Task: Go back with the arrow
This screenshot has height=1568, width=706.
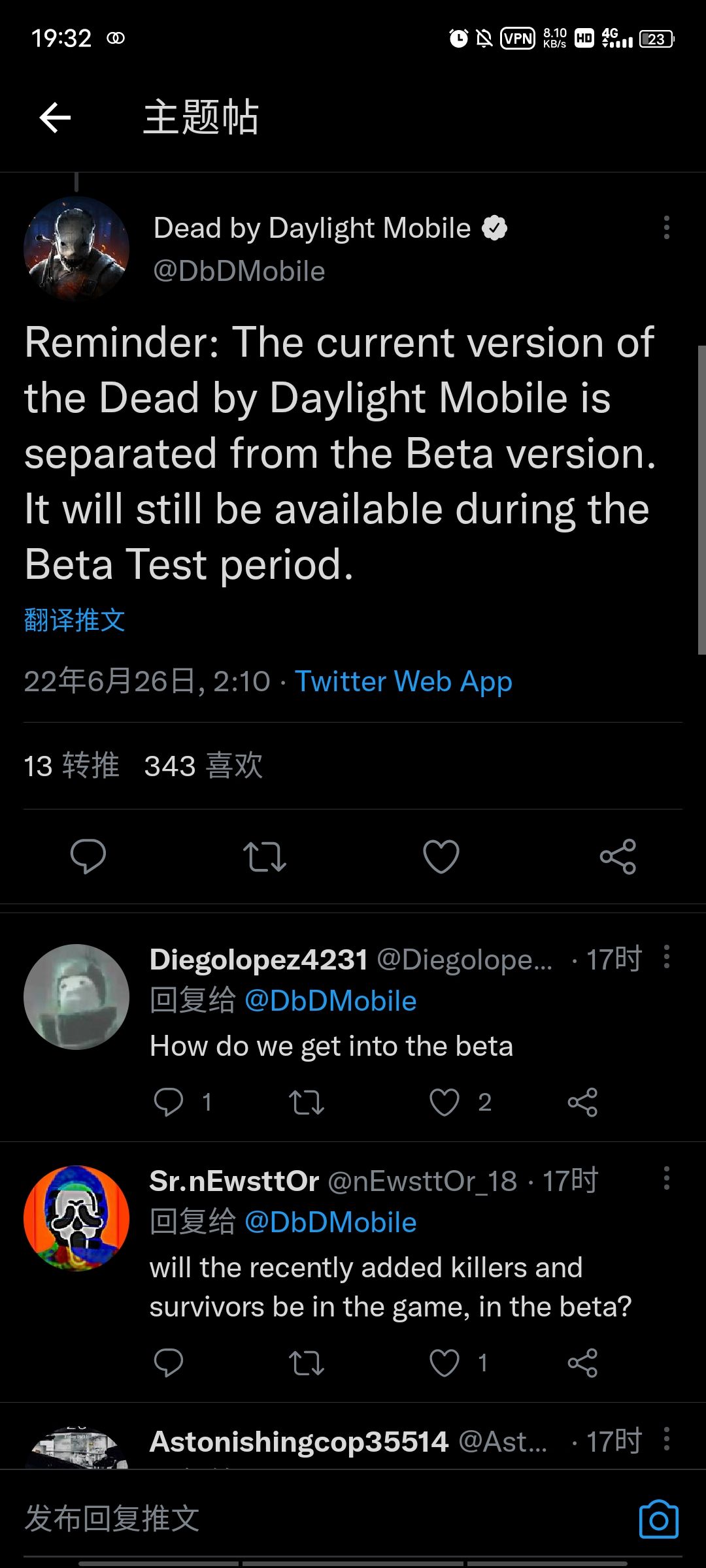Action: [x=55, y=118]
